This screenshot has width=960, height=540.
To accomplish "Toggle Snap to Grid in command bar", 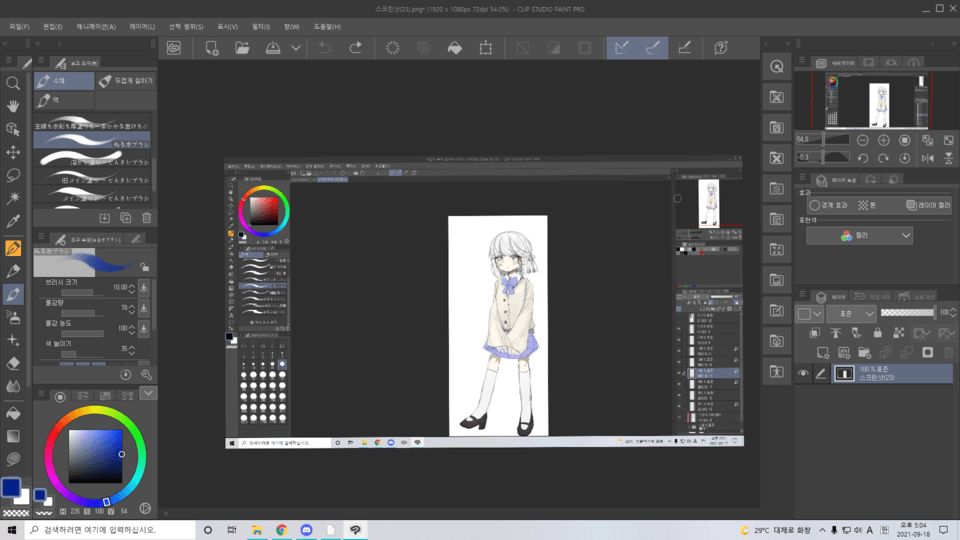I will (x=684, y=48).
